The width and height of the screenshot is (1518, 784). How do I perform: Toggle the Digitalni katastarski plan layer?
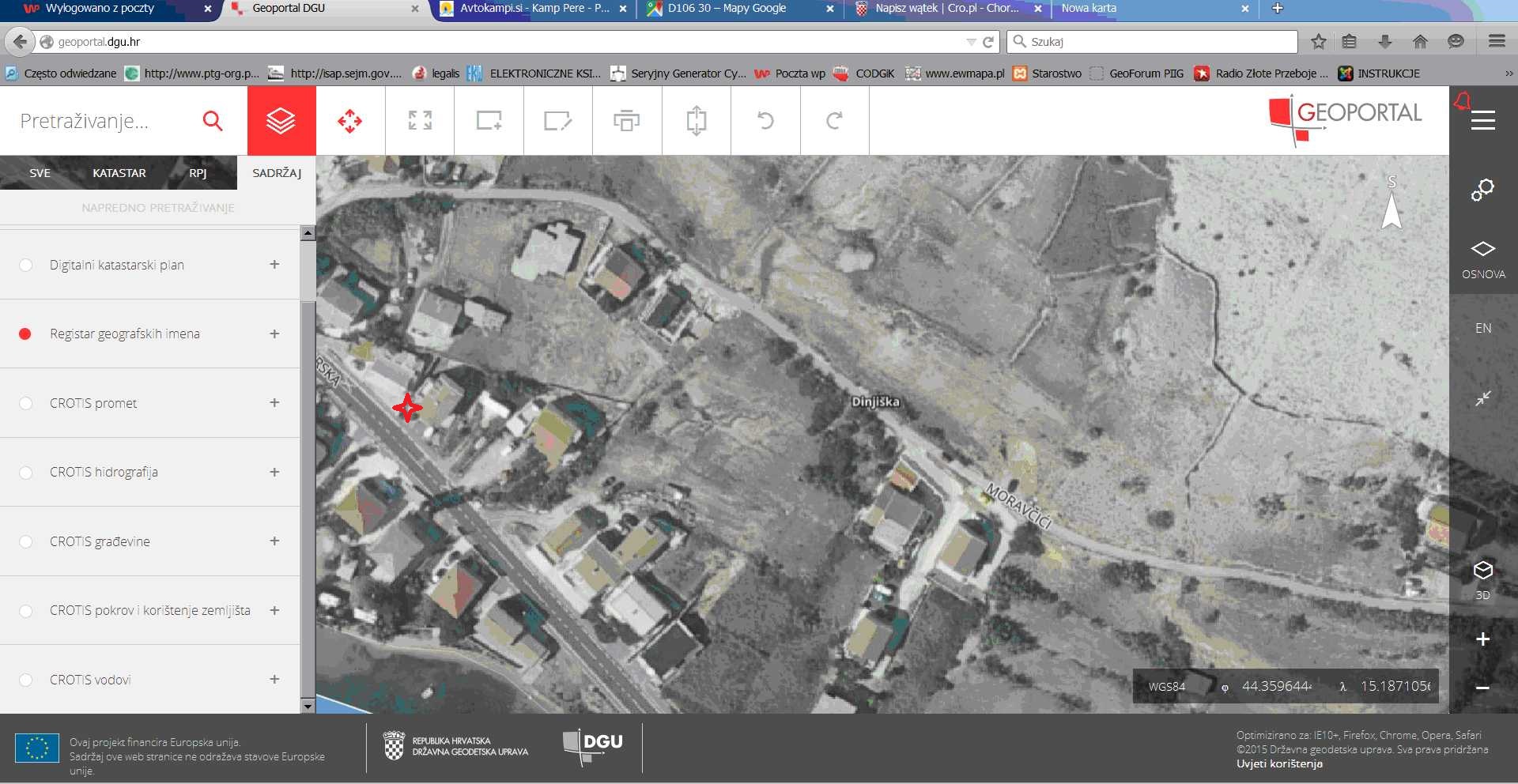(x=26, y=265)
